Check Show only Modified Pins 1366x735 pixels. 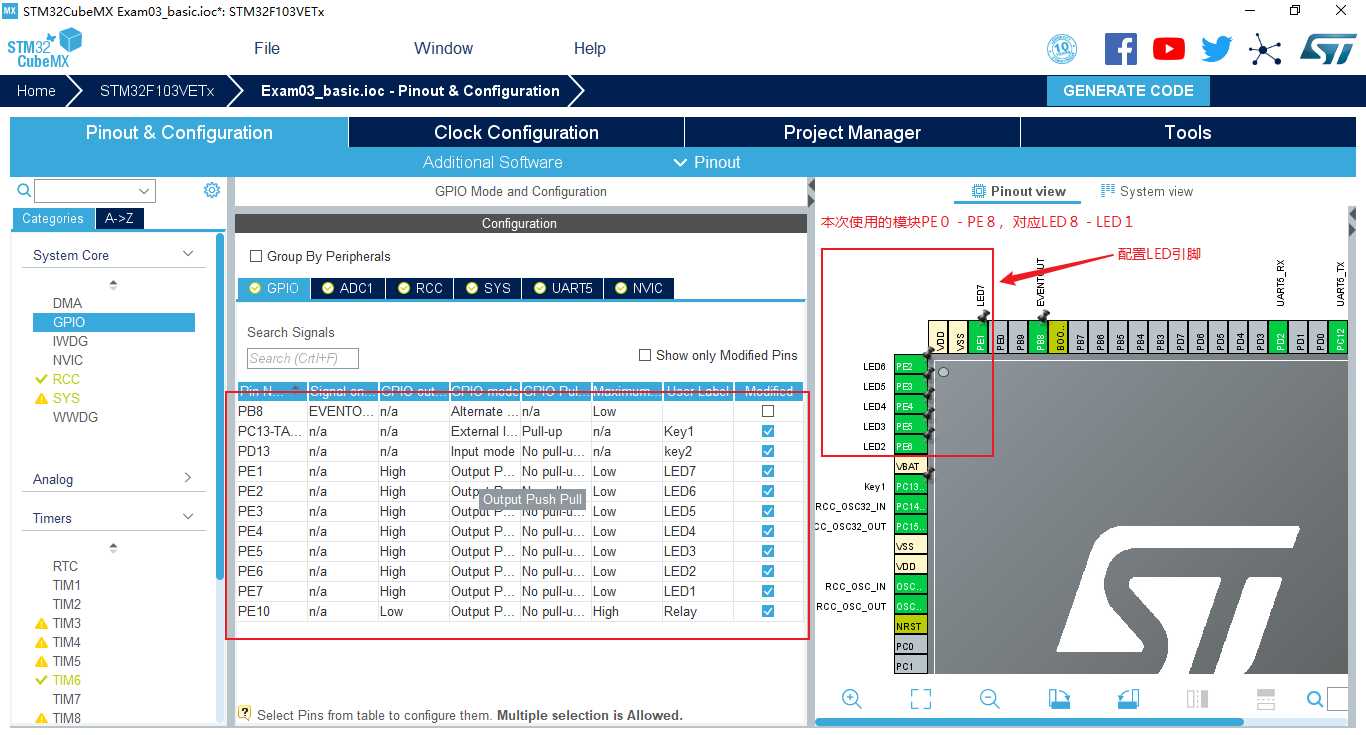[645, 355]
